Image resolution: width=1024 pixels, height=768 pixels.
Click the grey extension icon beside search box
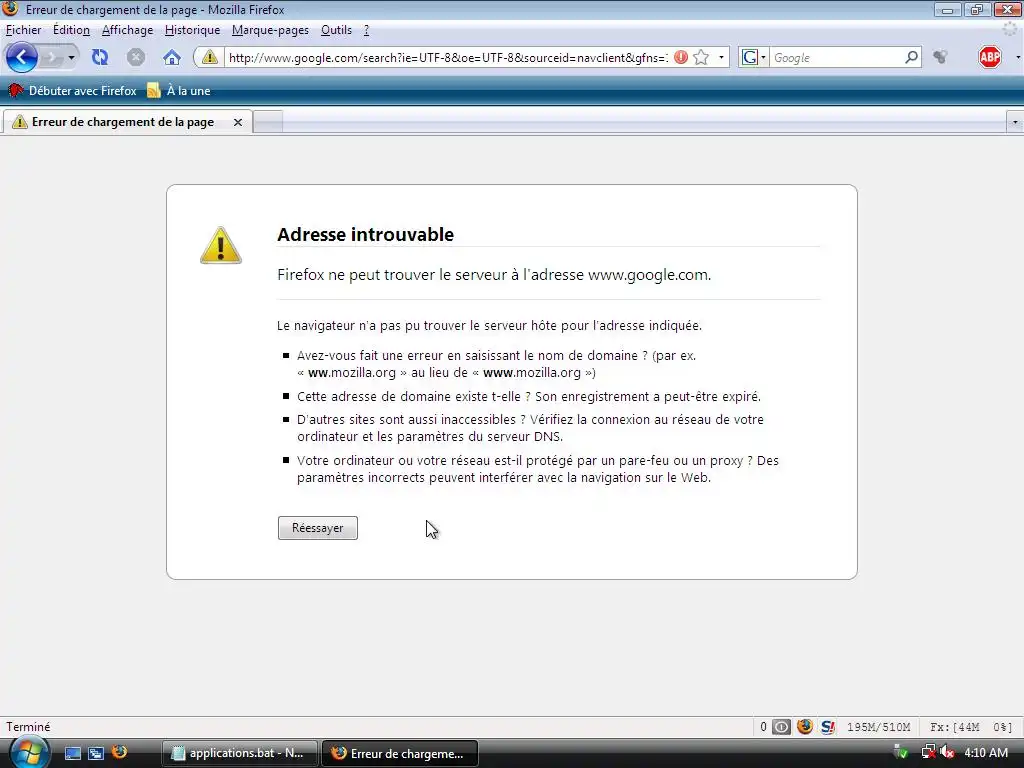tap(940, 57)
